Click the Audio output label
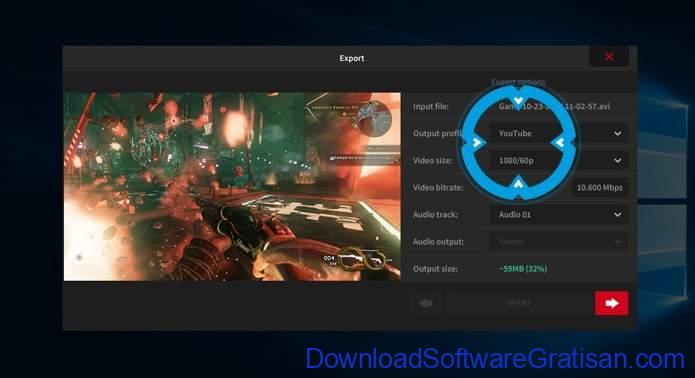 [438, 242]
